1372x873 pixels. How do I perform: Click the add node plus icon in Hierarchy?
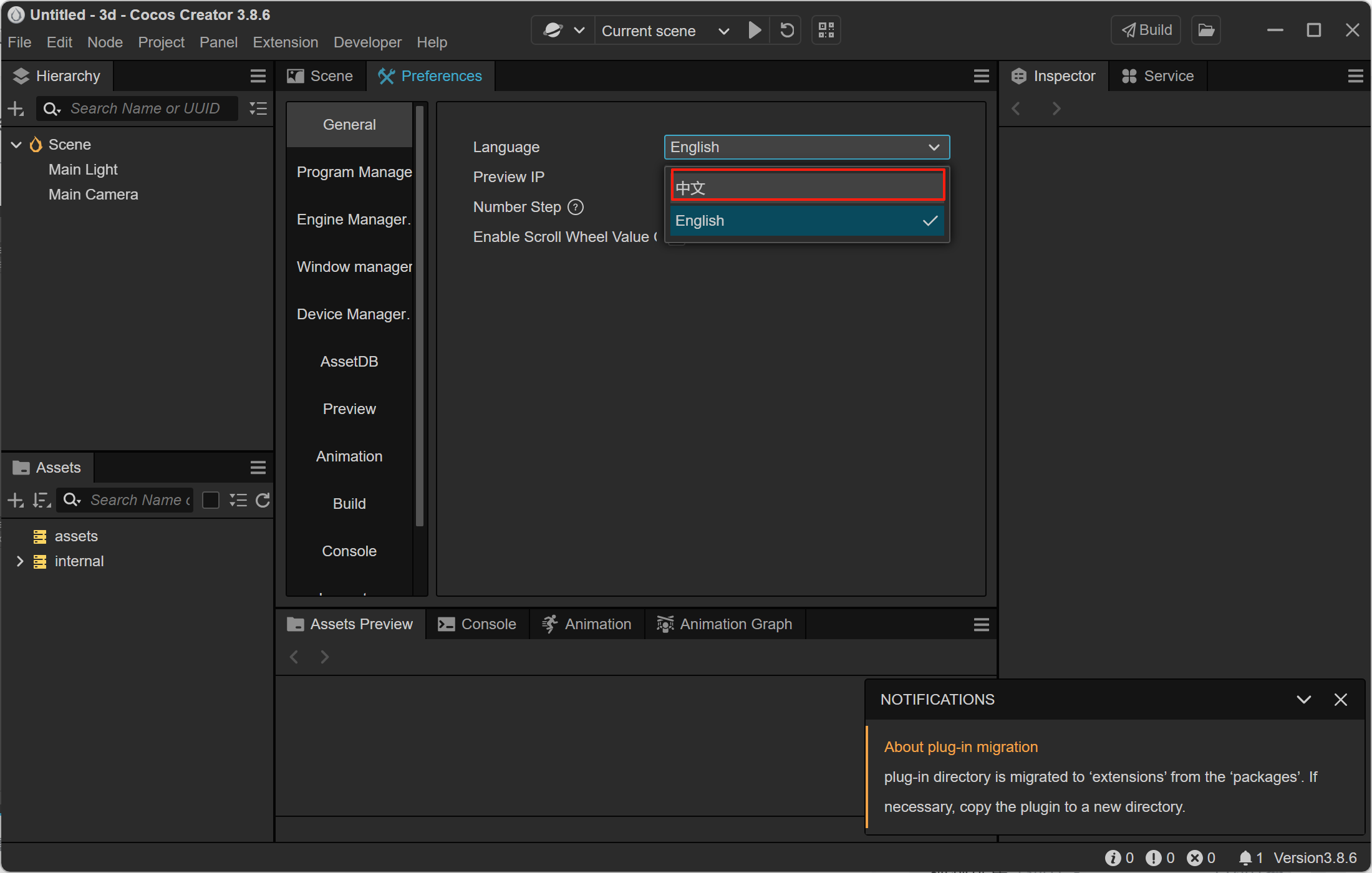(16, 109)
